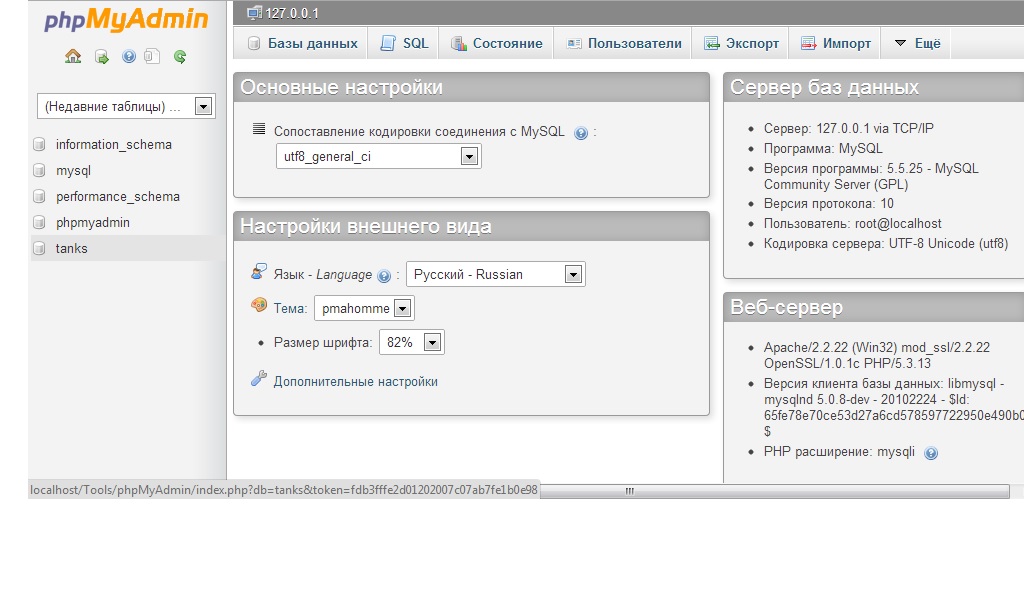Click the language icon beside Язык
The height and width of the screenshot is (600, 1024).
click(259, 271)
